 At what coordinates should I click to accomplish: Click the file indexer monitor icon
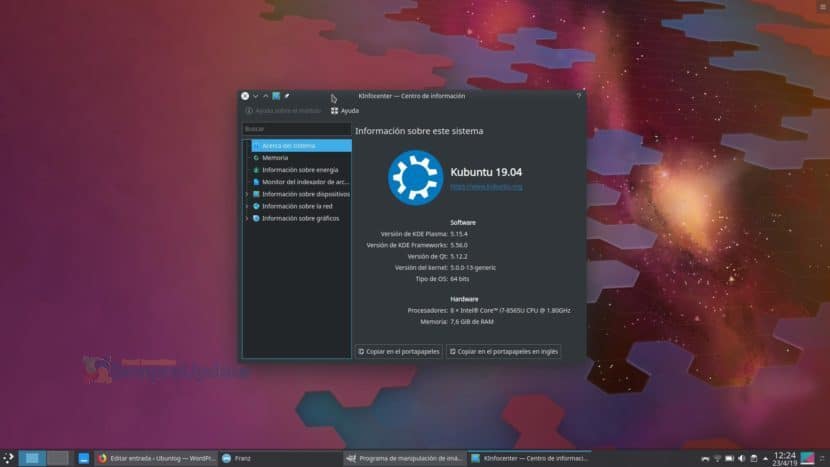point(256,182)
